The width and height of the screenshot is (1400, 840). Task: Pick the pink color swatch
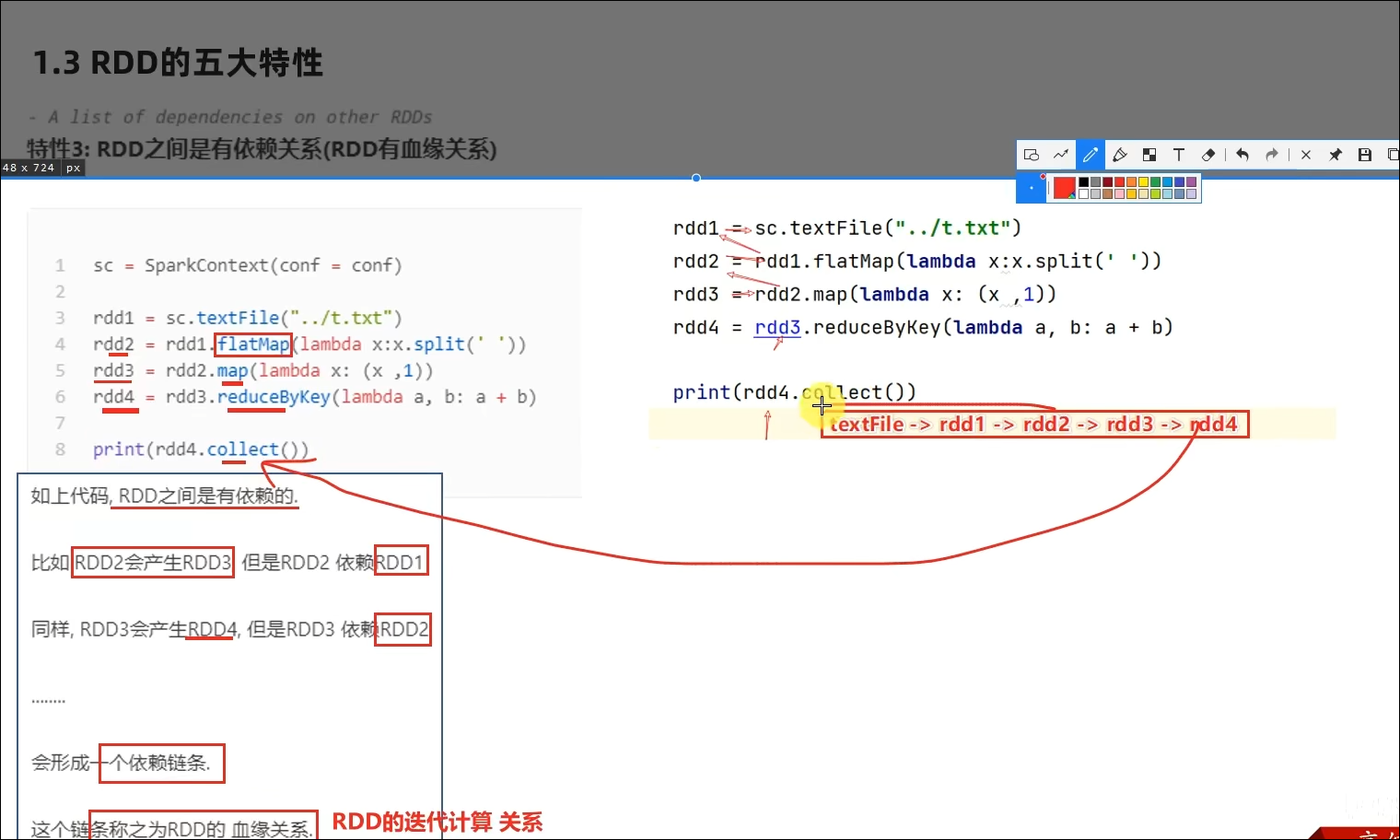[1120, 194]
